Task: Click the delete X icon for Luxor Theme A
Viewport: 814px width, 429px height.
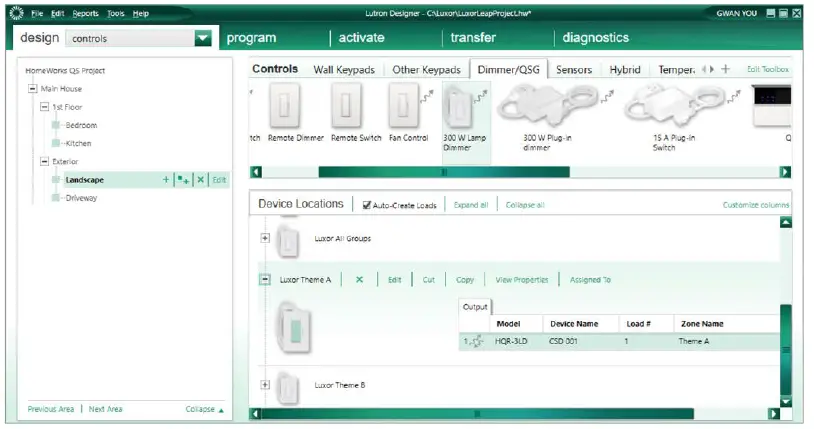Action: point(359,280)
